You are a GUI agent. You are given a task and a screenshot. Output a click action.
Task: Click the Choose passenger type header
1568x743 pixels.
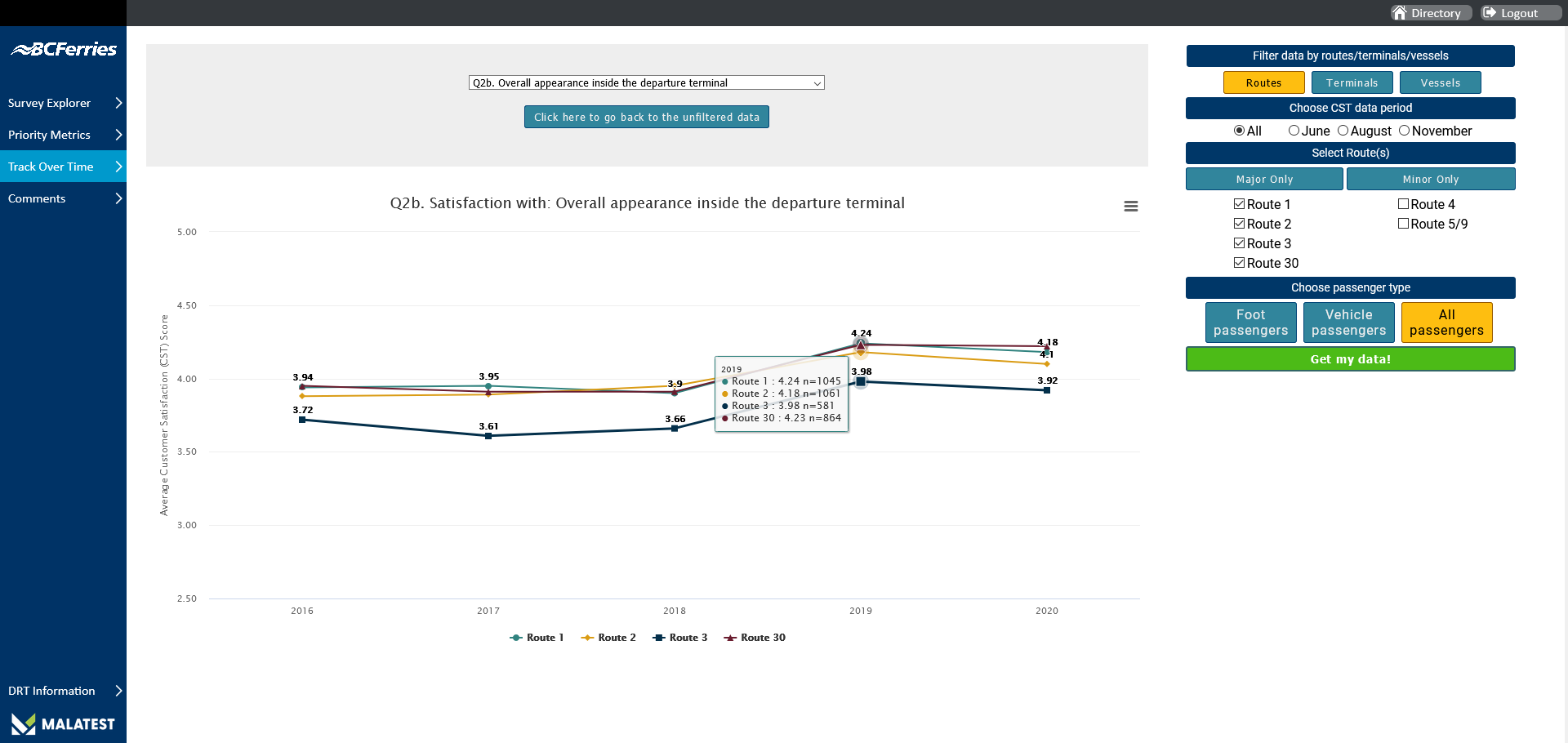pos(1350,287)
